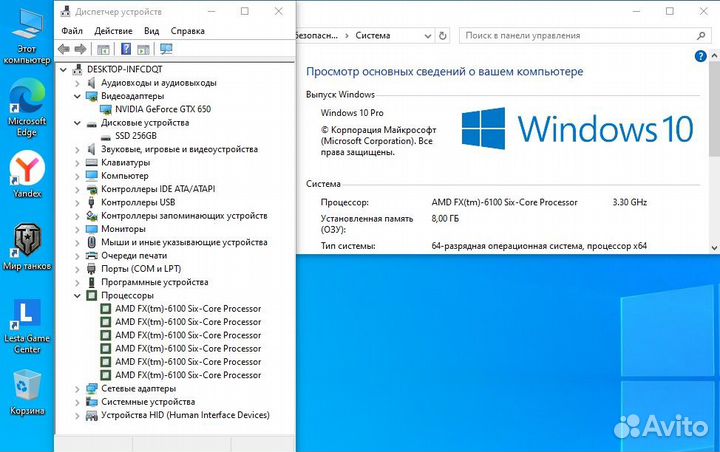Select 'Компьютер' in the device tree
Image resolution: width=720 pixels, height=452 pixels.
(x=124, y=175)
